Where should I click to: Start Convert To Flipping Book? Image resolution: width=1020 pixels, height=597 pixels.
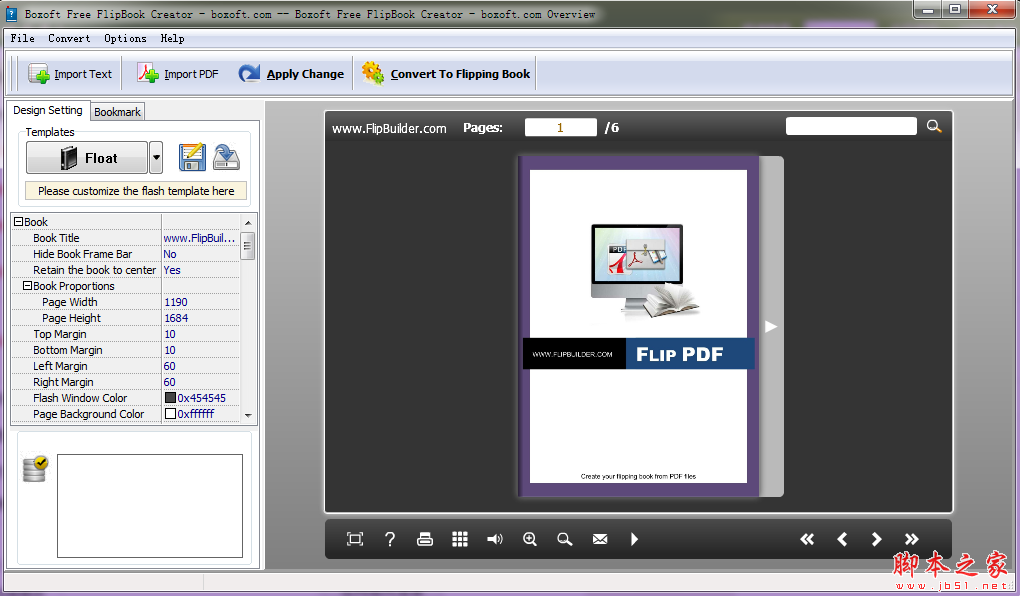[x=444, y=73]
